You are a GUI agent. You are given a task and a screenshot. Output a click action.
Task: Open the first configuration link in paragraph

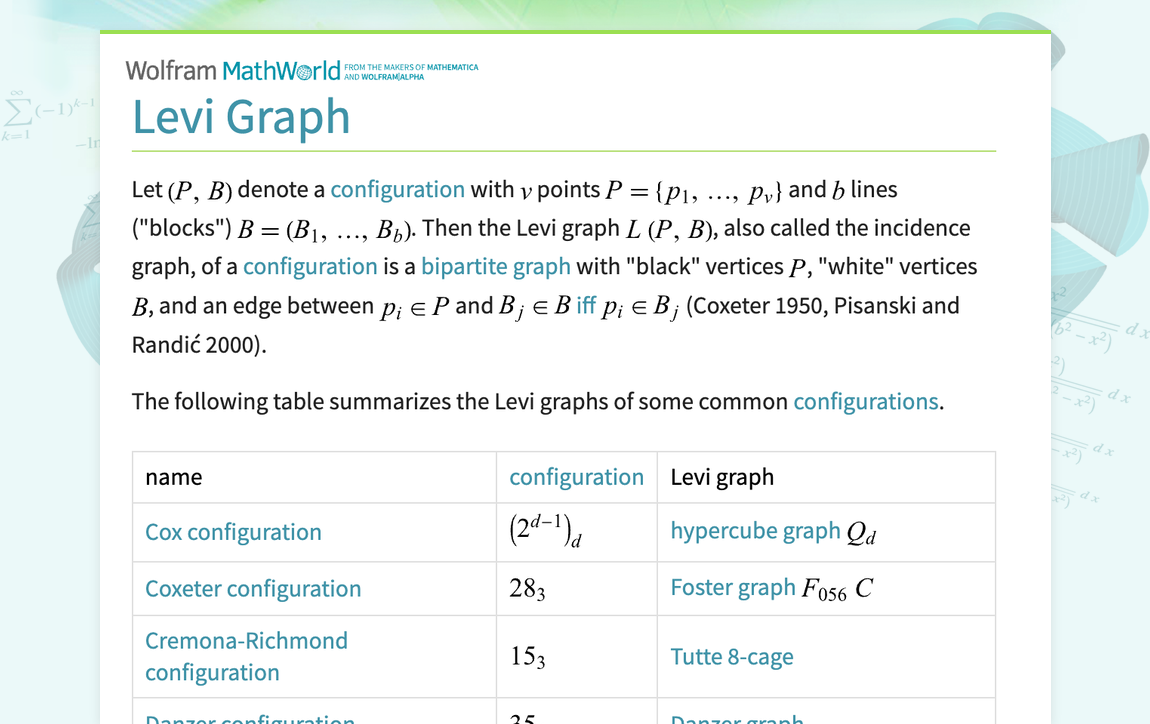398,189
